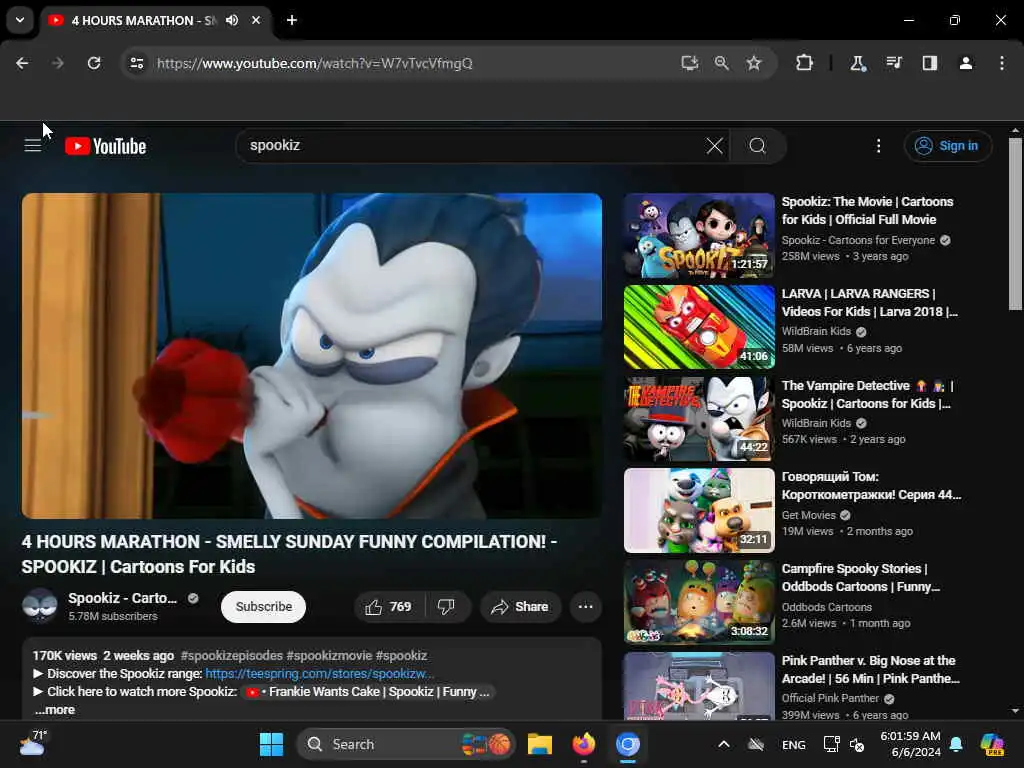1024x768 pixels.
Task: Open Chrome Labs flask icon
Action: [x=857, y=63]
